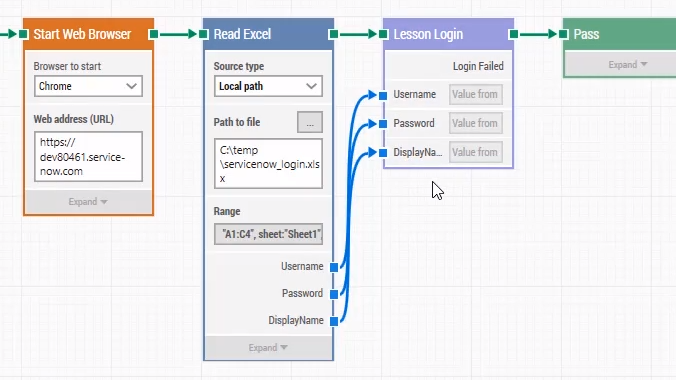Click Lesson Login green output connector

click(x=513, y=34)
